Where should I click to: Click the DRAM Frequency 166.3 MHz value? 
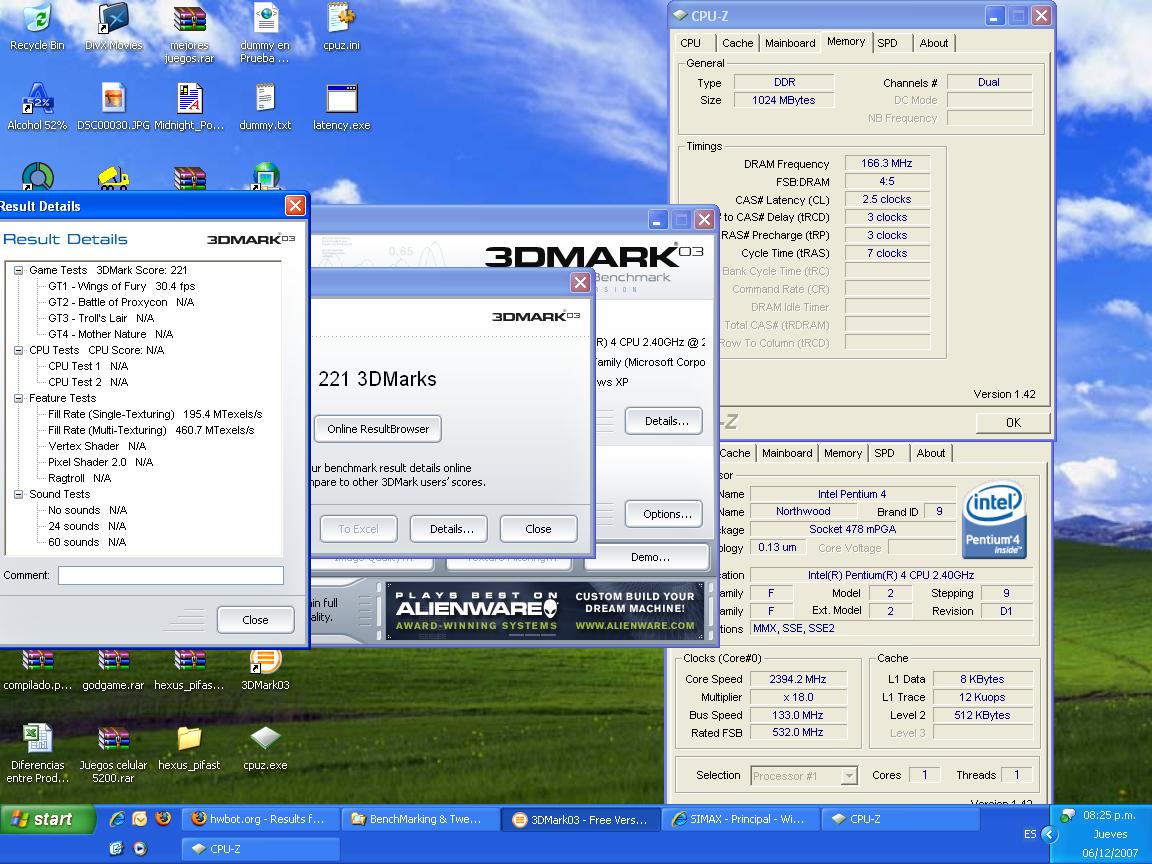(886, 163)
